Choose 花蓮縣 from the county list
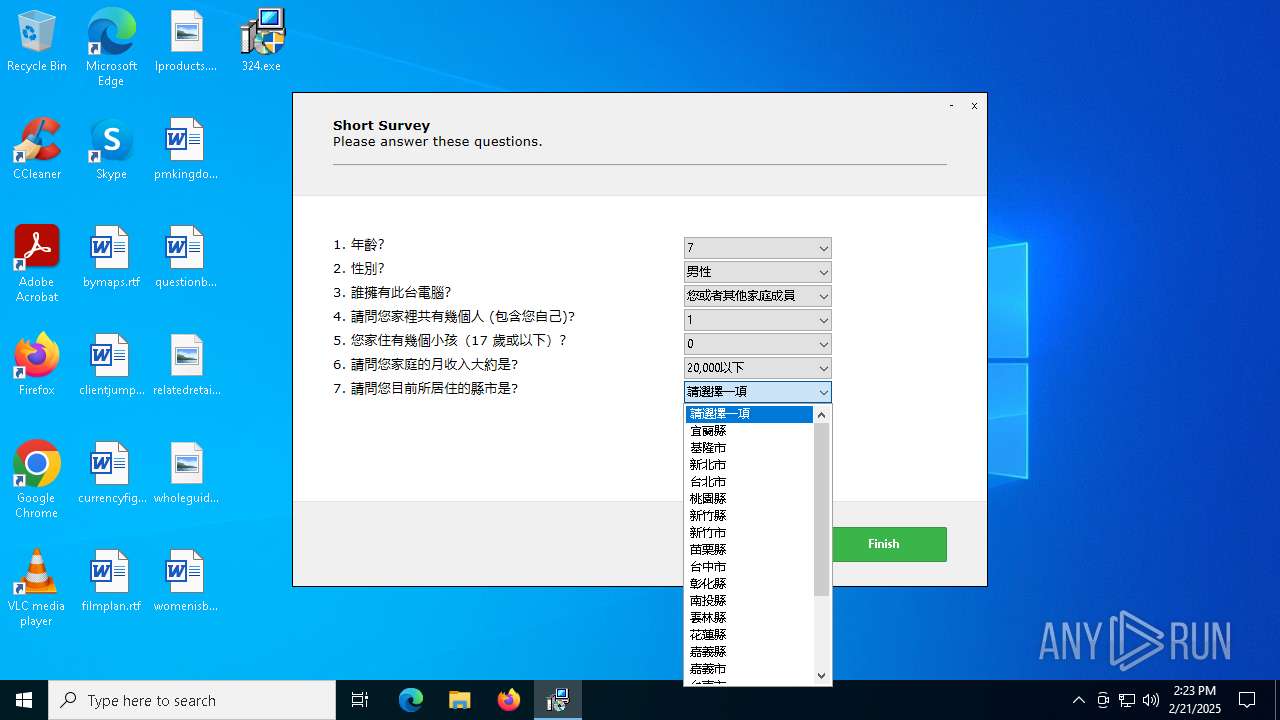 point(749,635)
